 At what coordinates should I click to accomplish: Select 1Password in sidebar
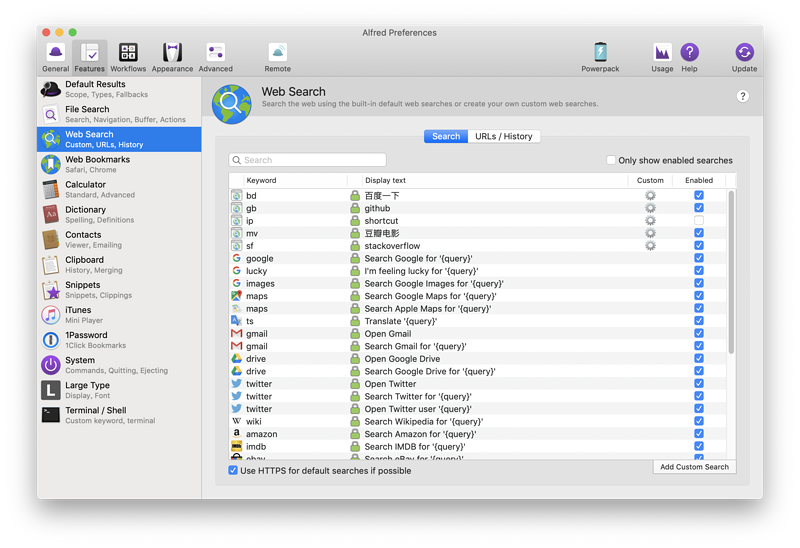coord(119,340)
